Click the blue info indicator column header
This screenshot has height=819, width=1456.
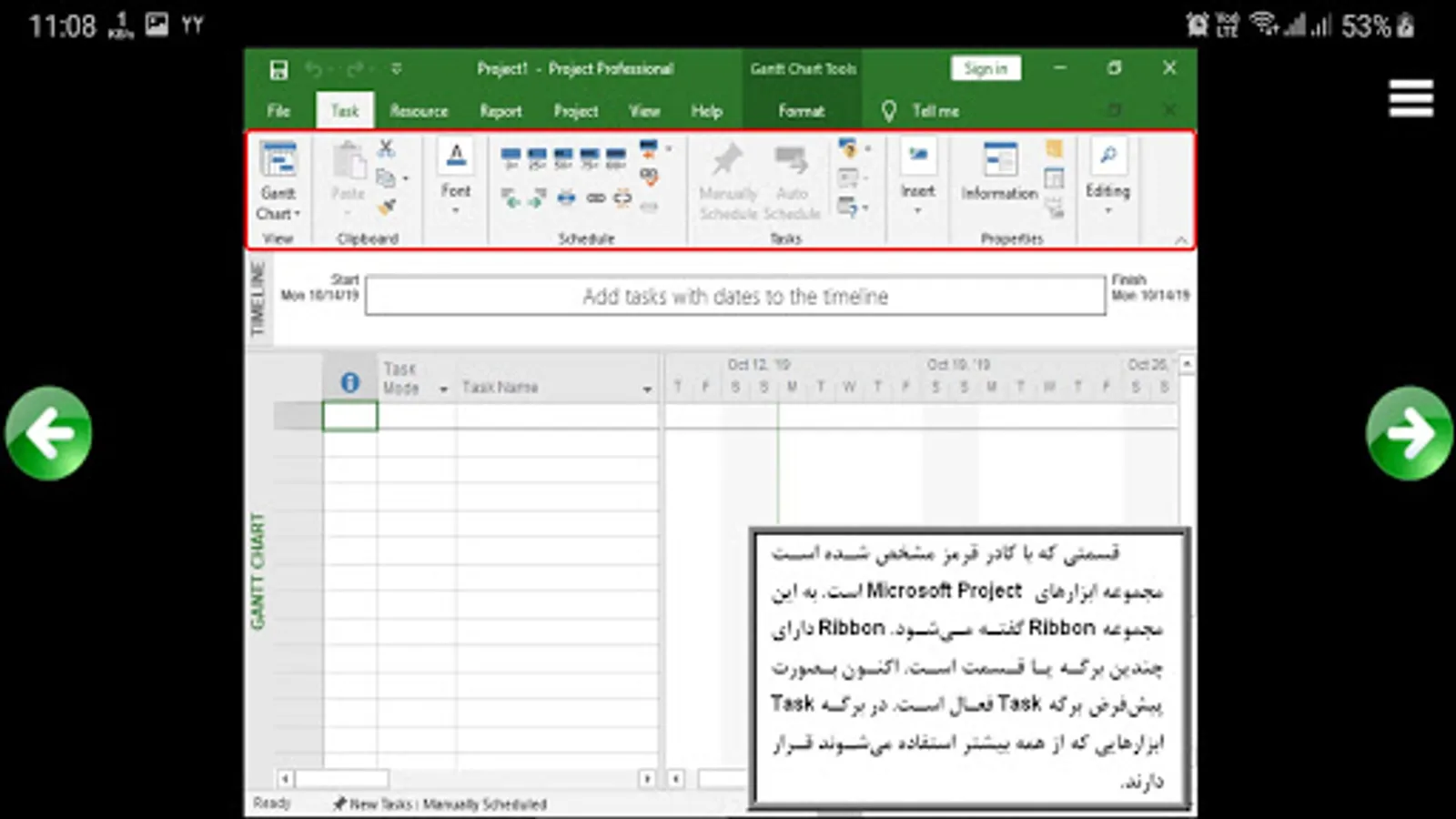click(349, 383)
